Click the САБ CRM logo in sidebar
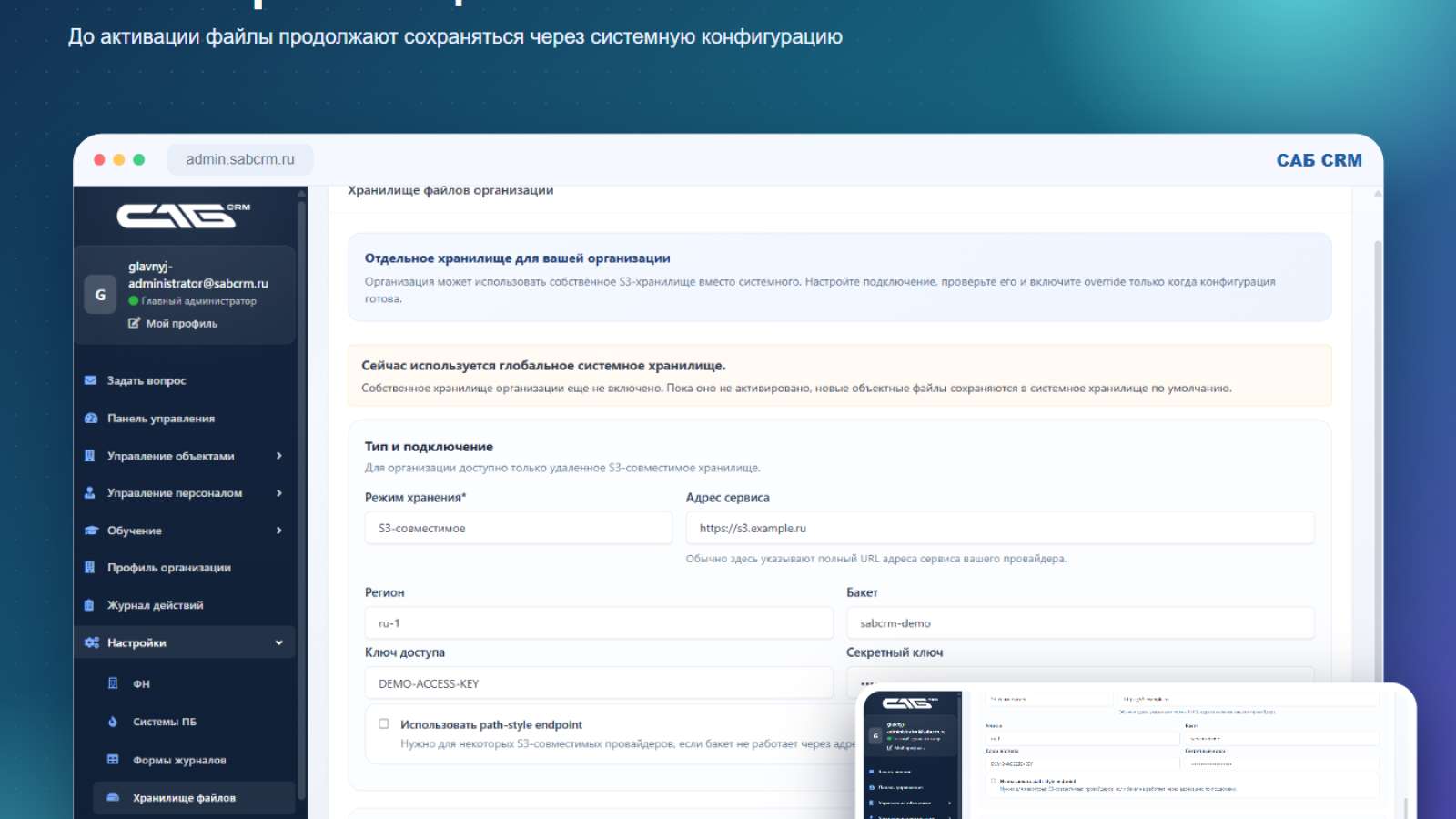 pos(183,215)
